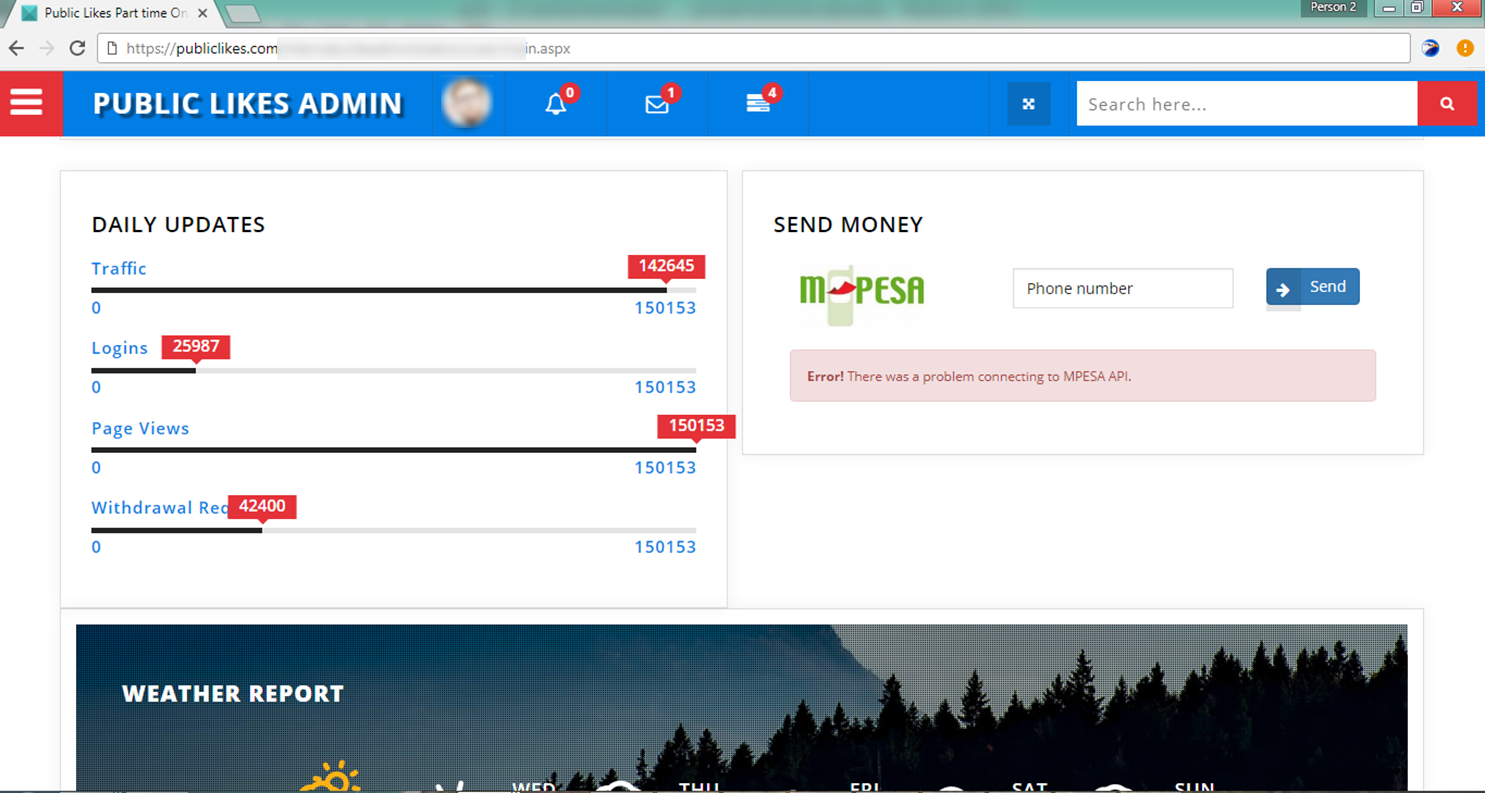This screenshot has height=793, width=1485.
Task: Open the red hamburger menu
Action: click(x=27, y=103)
